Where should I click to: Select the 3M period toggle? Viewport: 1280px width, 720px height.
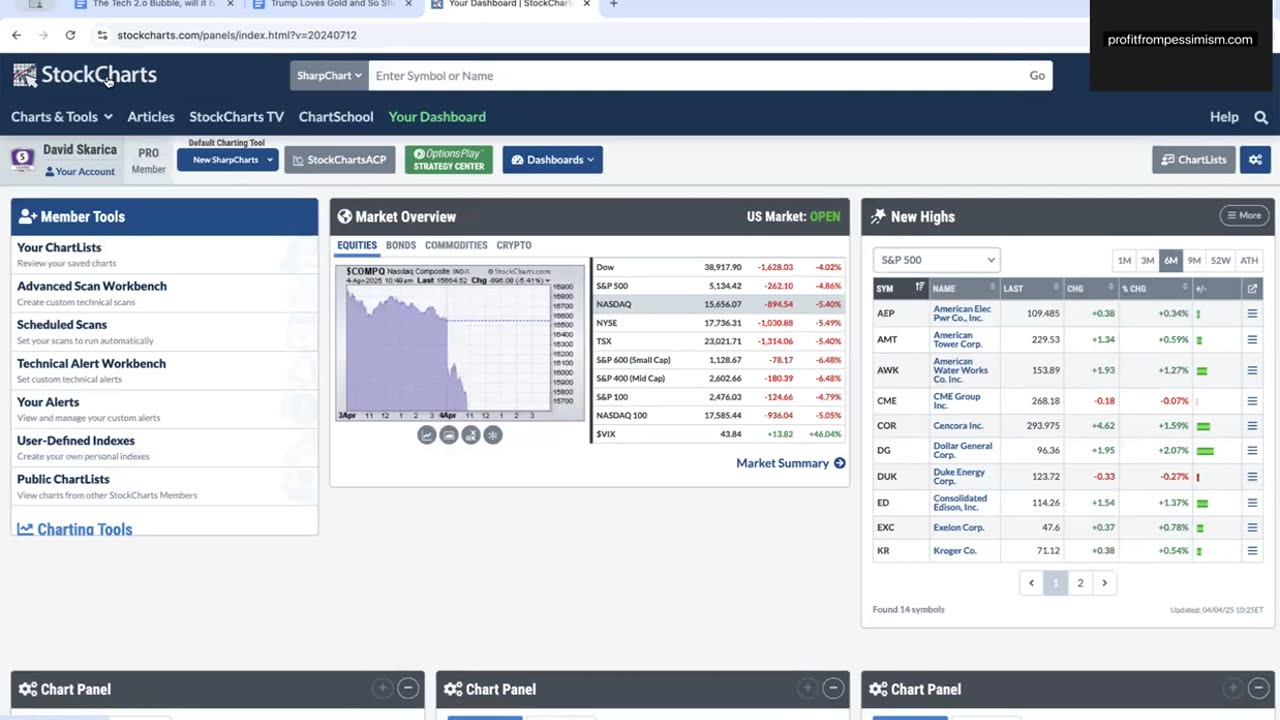[x=1147, y=260]
